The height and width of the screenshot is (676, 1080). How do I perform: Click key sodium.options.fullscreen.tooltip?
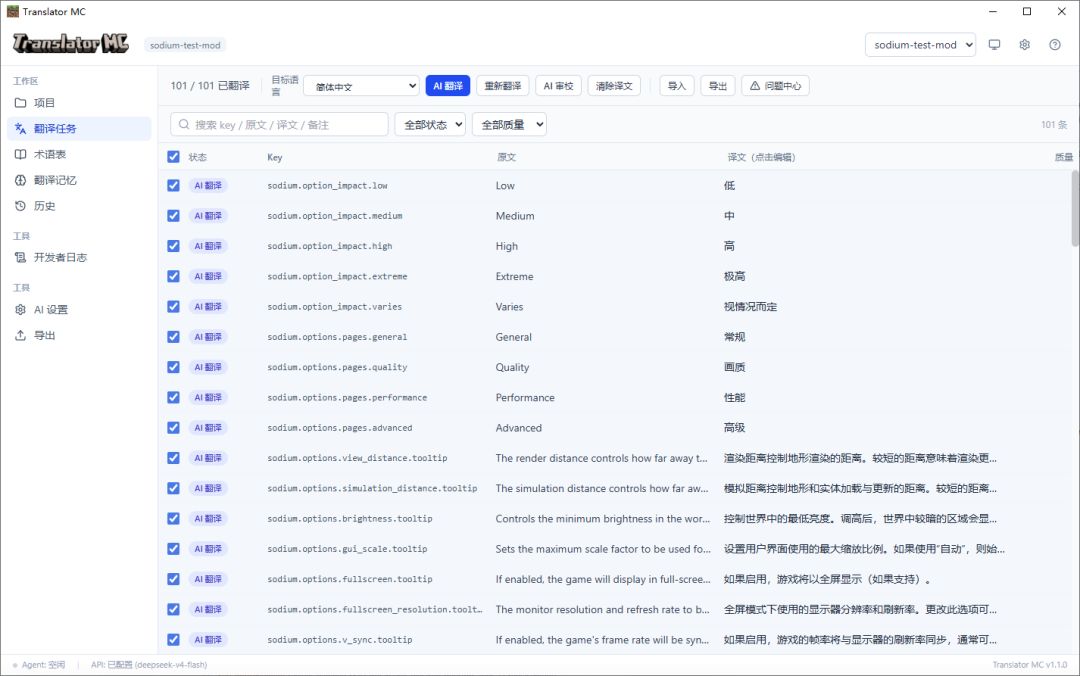tap(350, 580)
